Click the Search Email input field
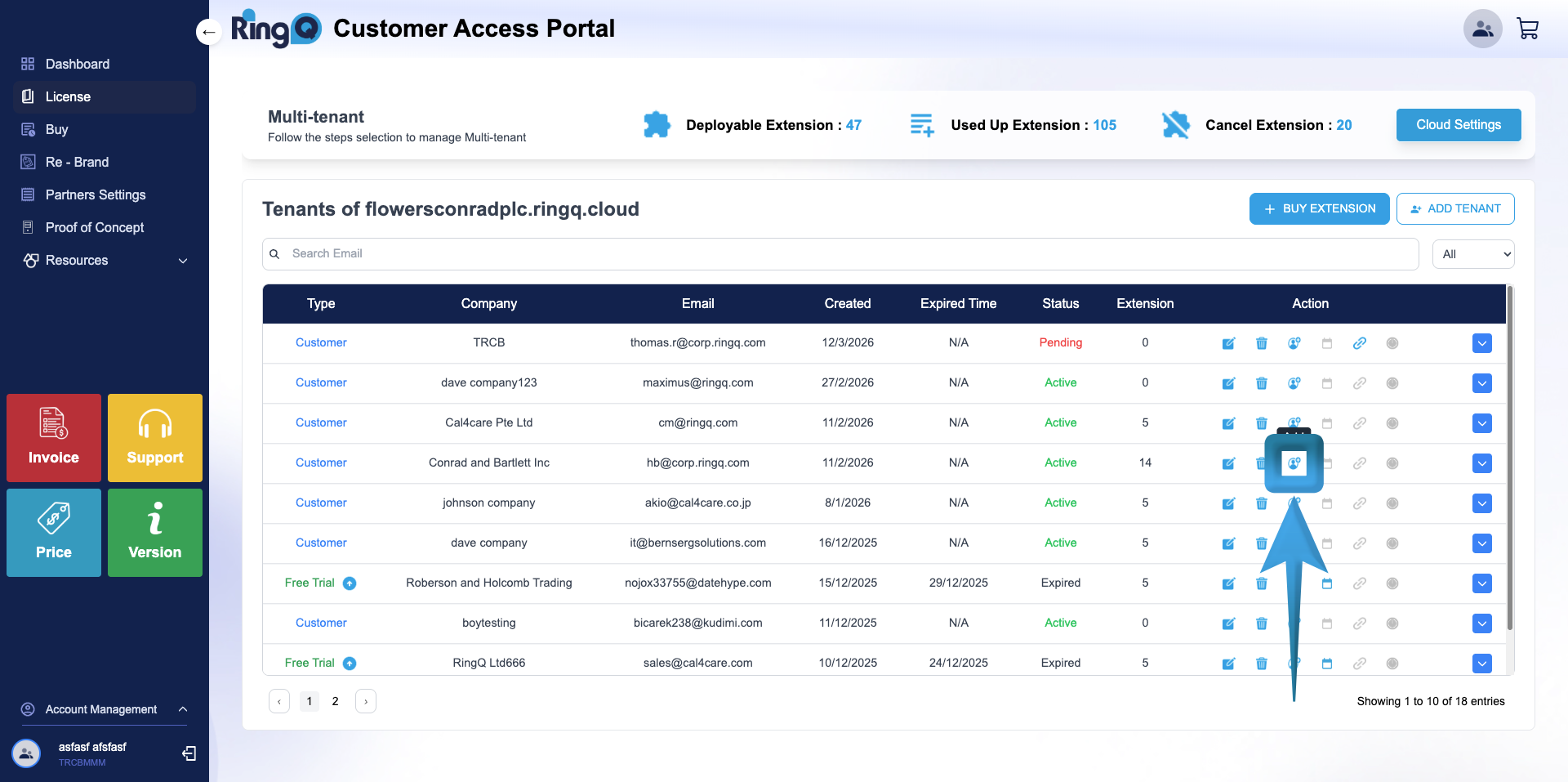Viewport: 1568px width, 782px height. (841, 254)
